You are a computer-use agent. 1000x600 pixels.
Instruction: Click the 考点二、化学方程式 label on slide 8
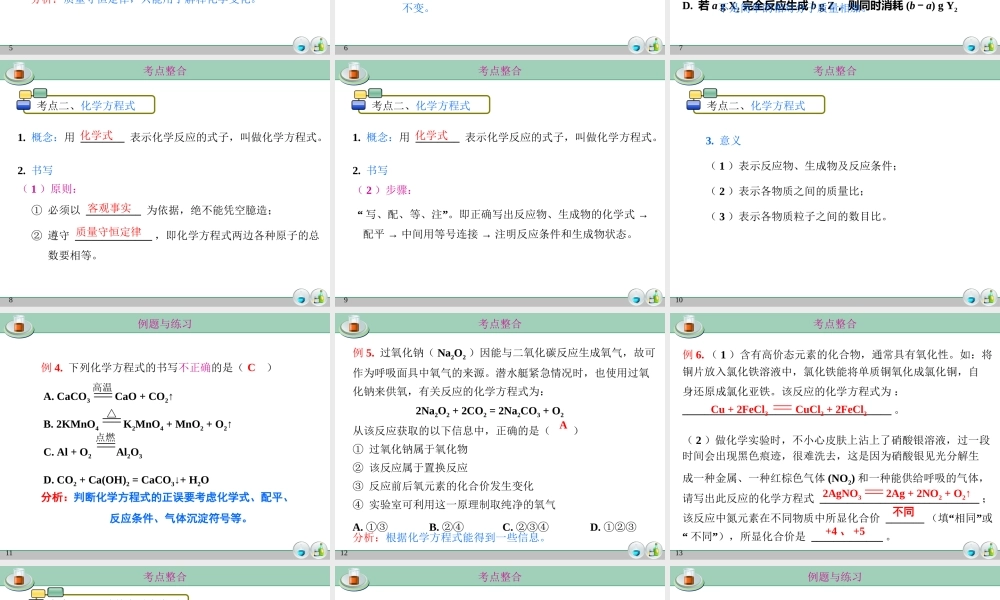[86, 106]
